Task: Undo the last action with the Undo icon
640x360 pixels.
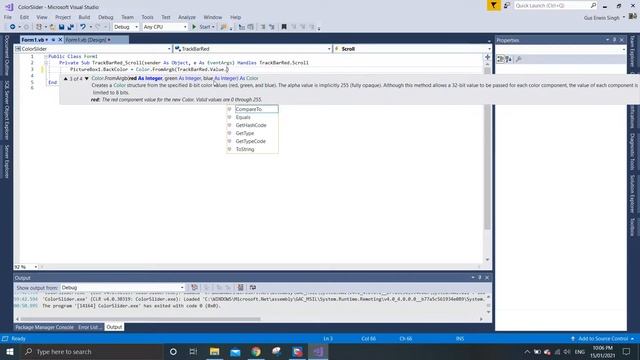Action: [83, 27]
